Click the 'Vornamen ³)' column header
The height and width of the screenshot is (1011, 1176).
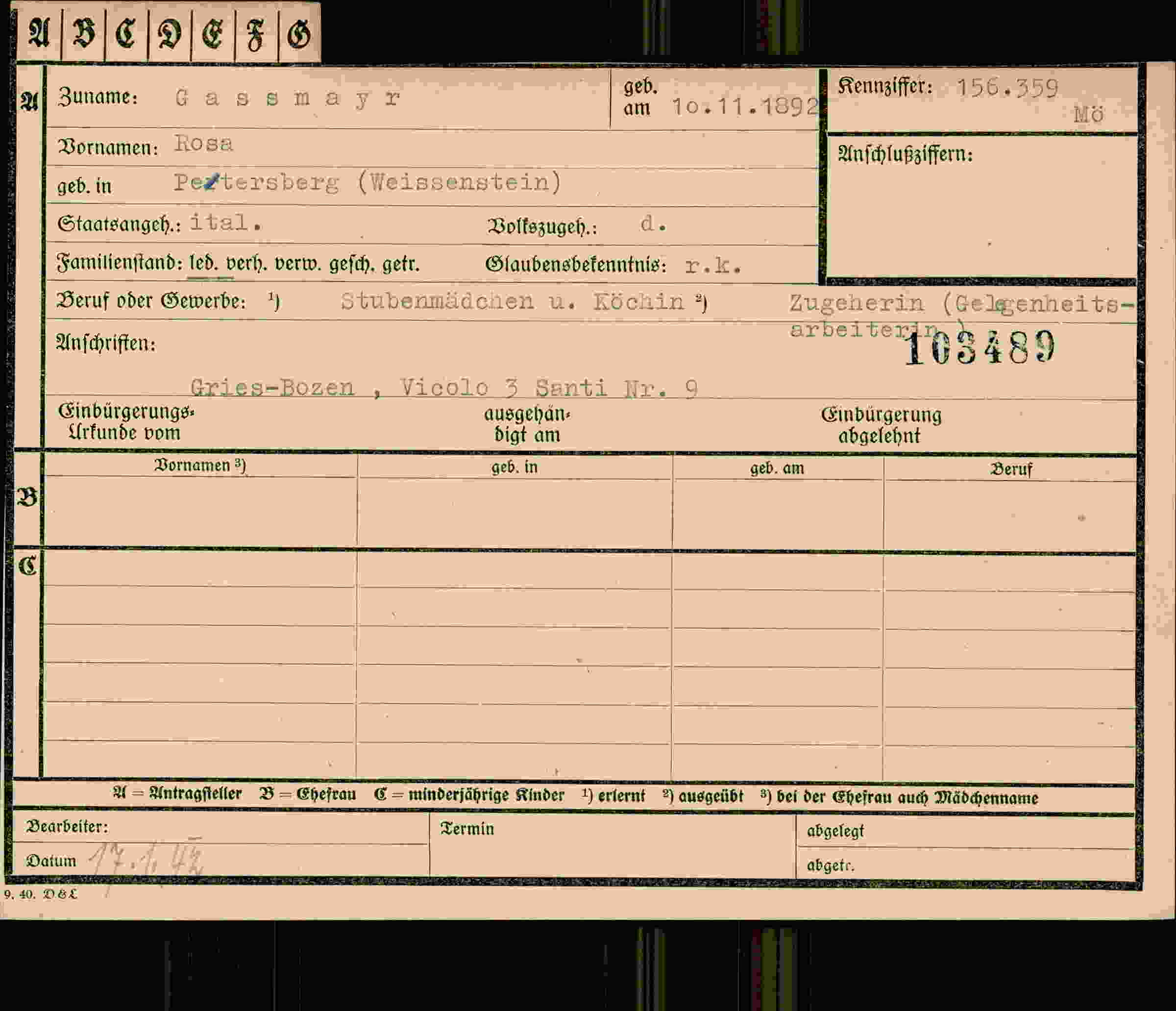coord(200,466)
